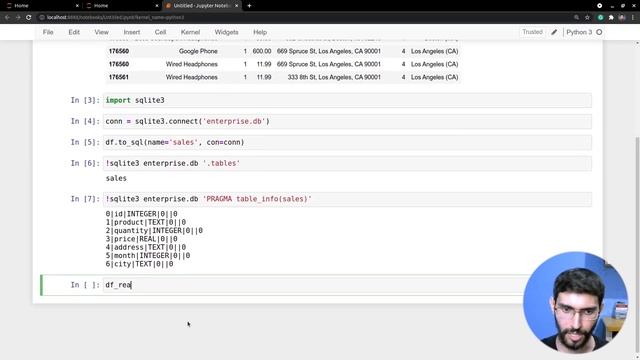Click the media control icon in title bar
640x360 pixels.
tap(600, 6)
